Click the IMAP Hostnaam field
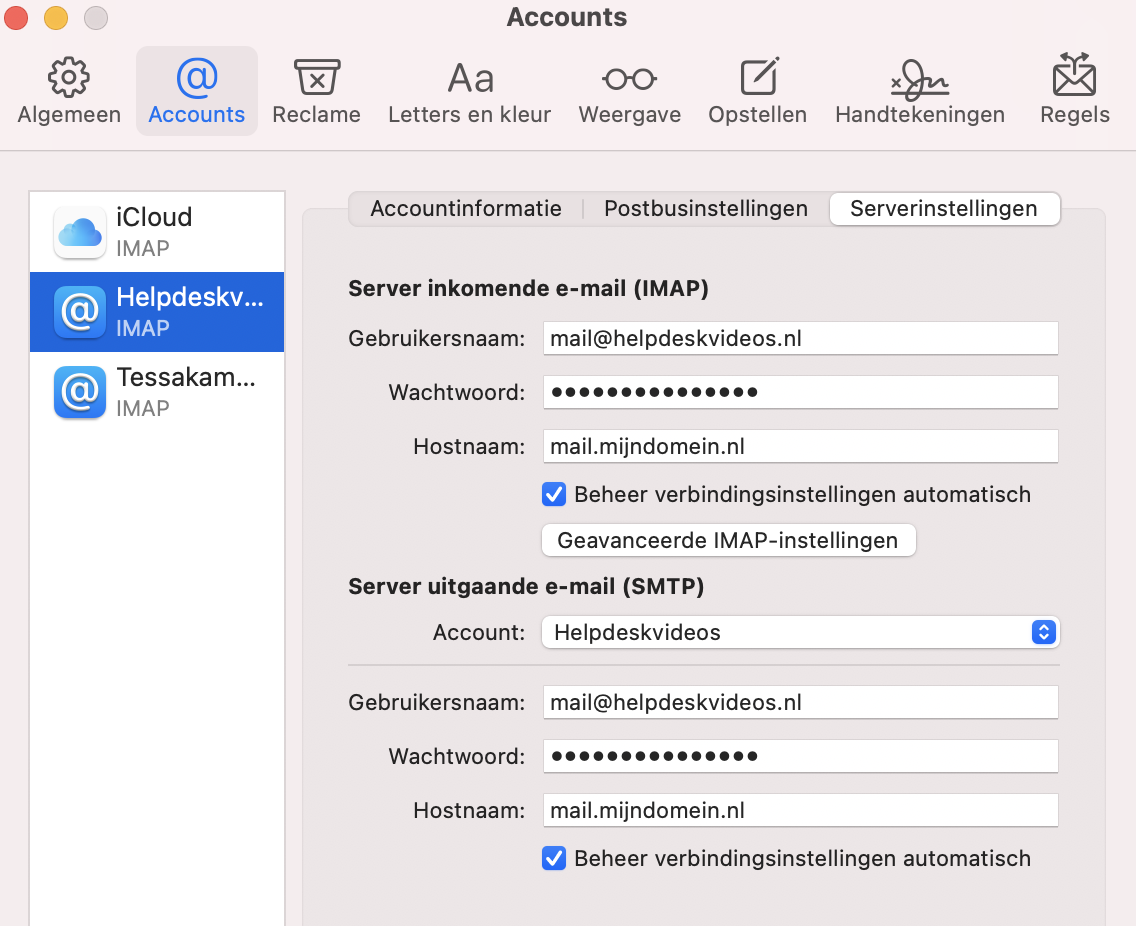The width and height of the screenshot is (1136, 926). click(800, 446)
